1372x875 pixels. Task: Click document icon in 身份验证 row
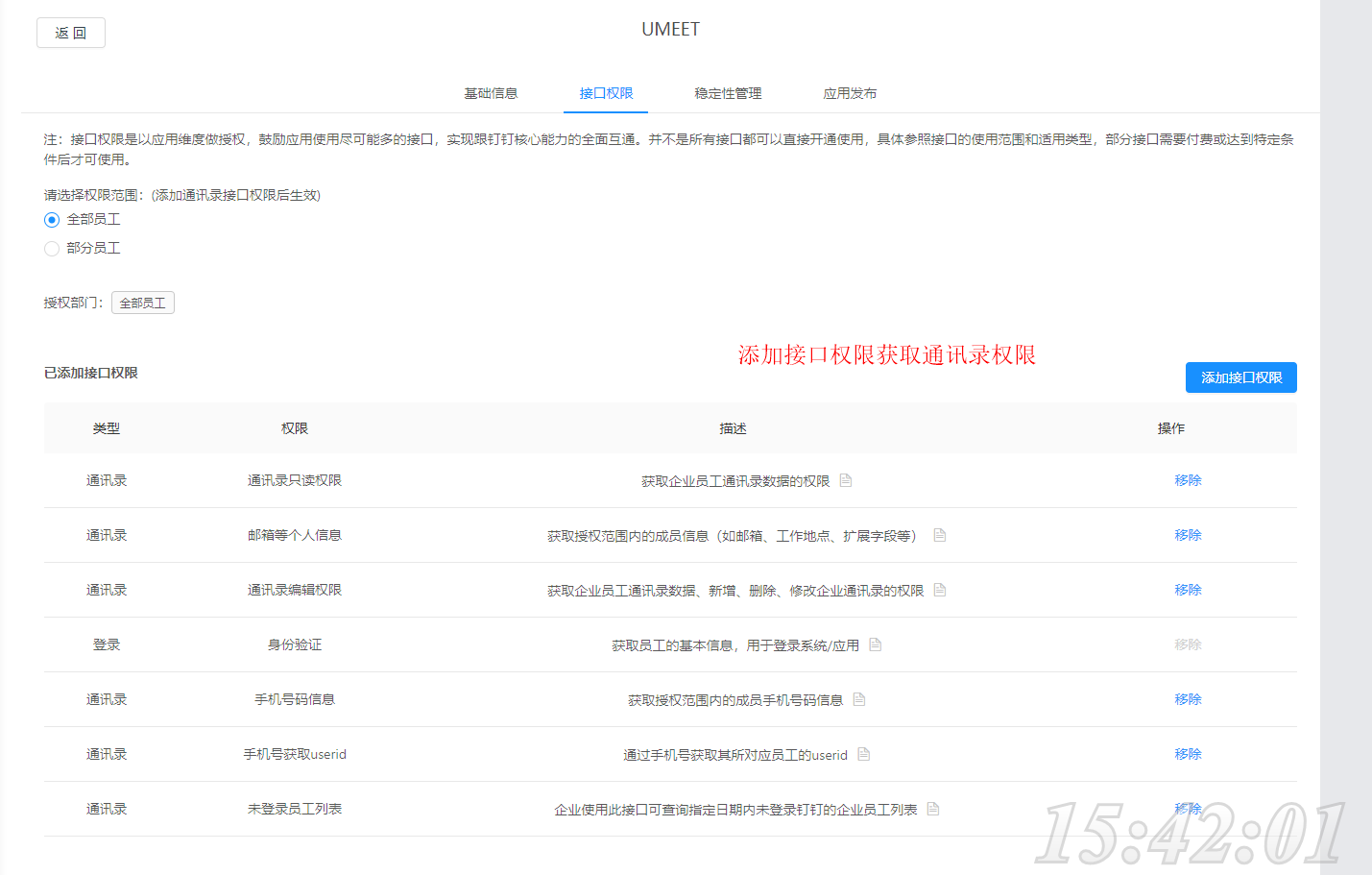coord(875,644)
